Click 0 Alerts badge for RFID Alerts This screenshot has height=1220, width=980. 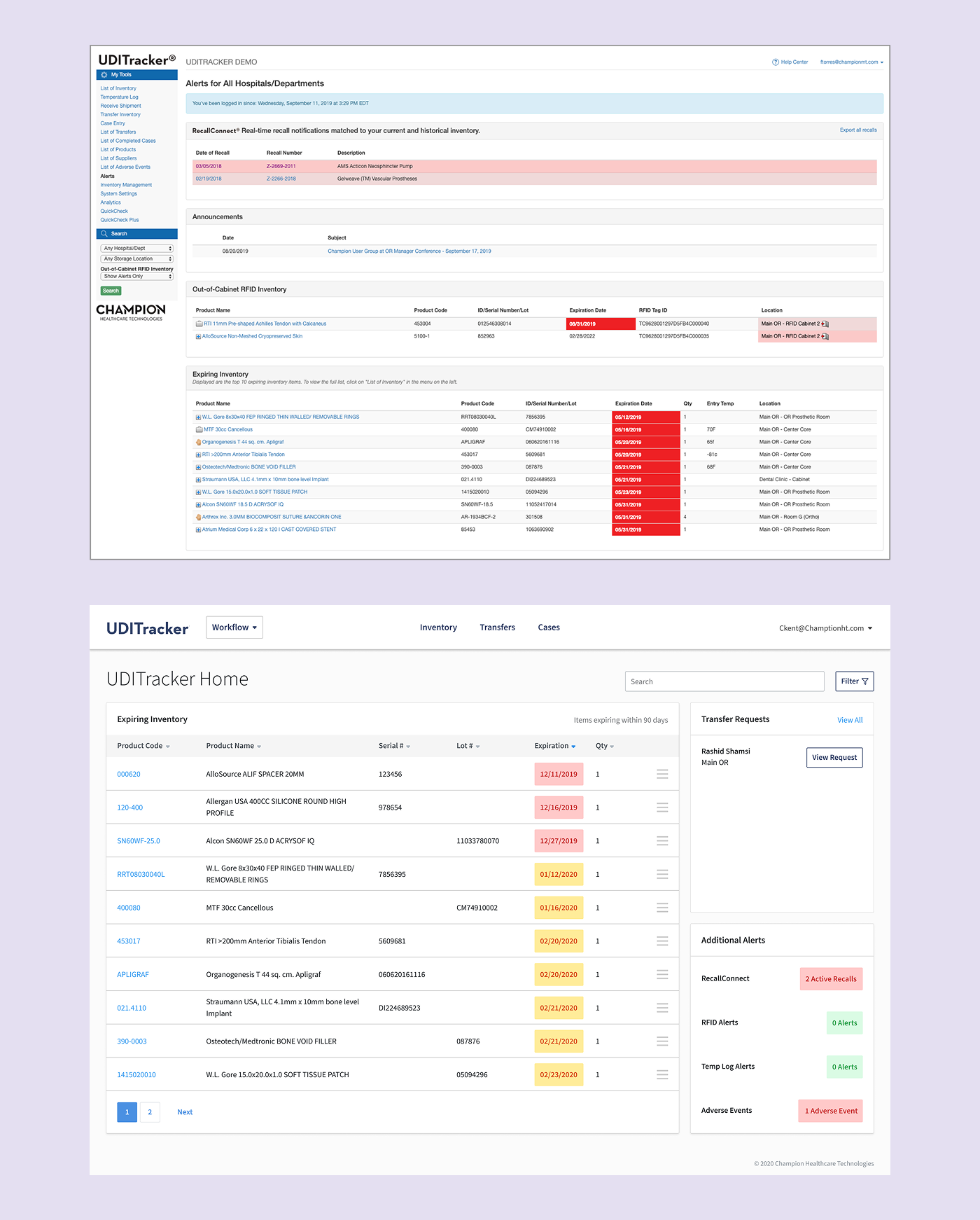click(x=845, y=1023)
